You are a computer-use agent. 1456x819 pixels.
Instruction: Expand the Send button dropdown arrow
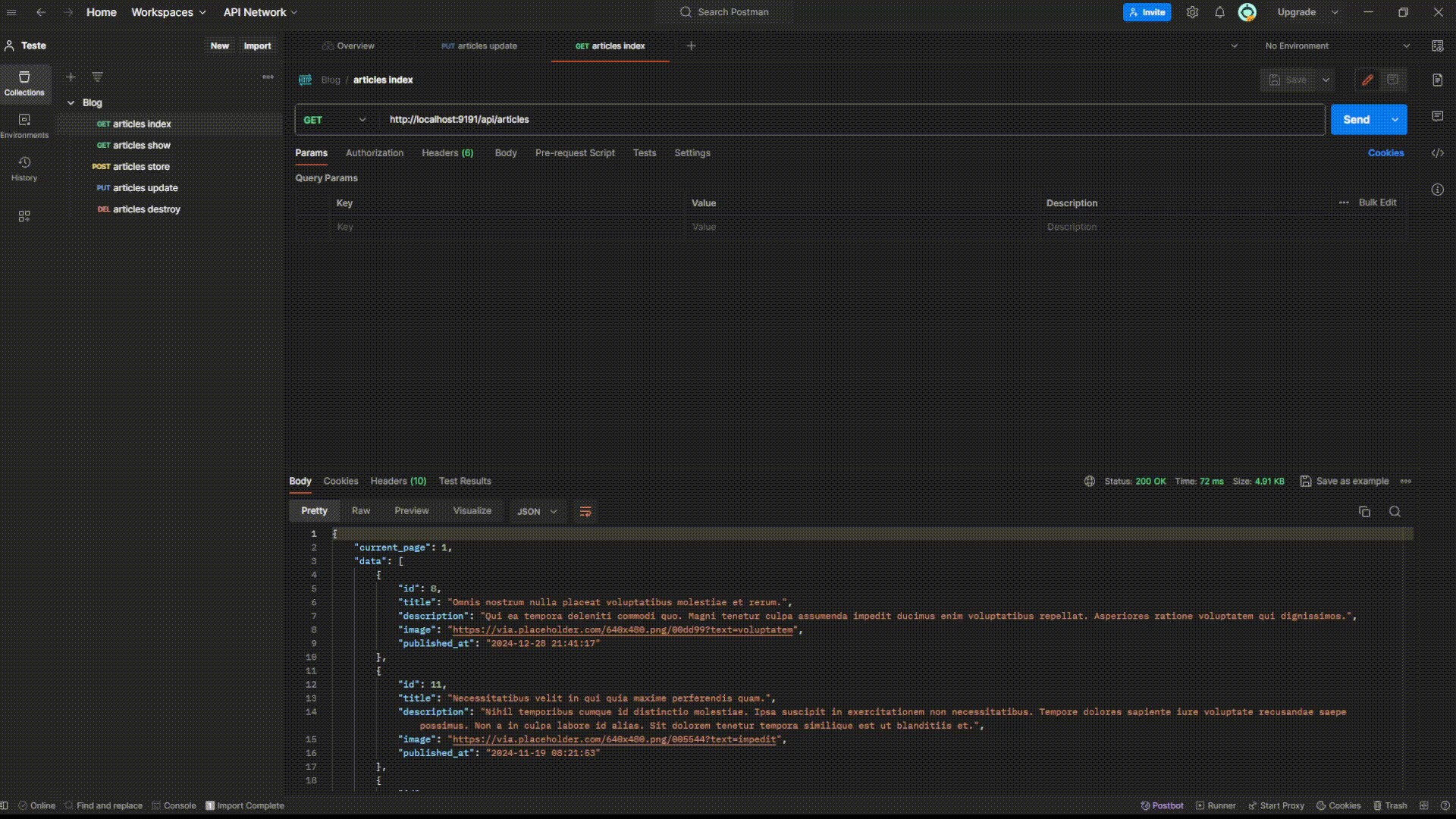coord(1395,120)
